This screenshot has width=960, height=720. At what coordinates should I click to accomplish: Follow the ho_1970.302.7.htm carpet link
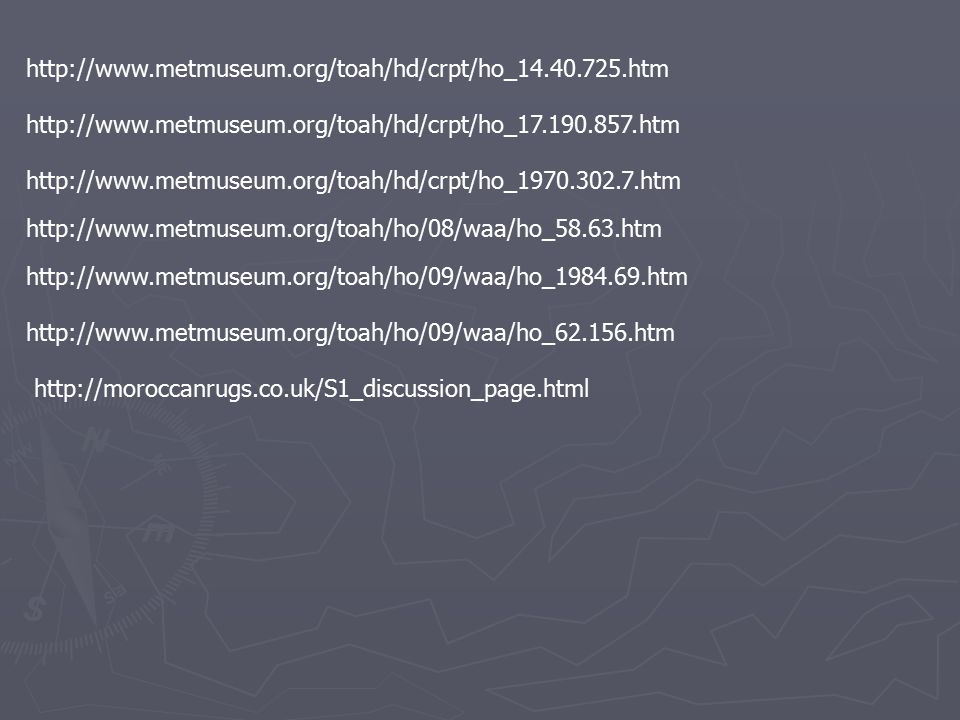[x=353, y=181]
